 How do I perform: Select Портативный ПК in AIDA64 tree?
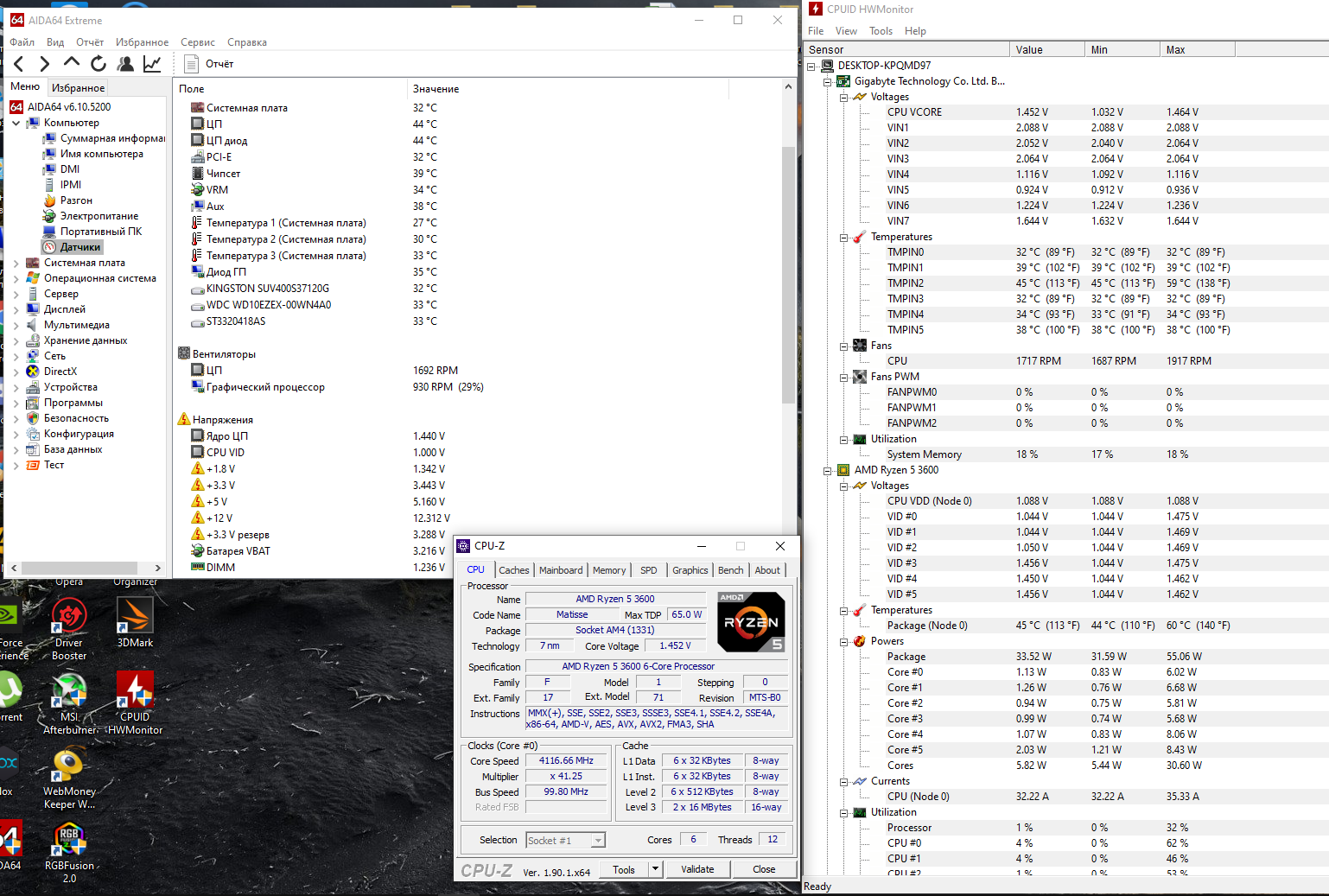92,232
